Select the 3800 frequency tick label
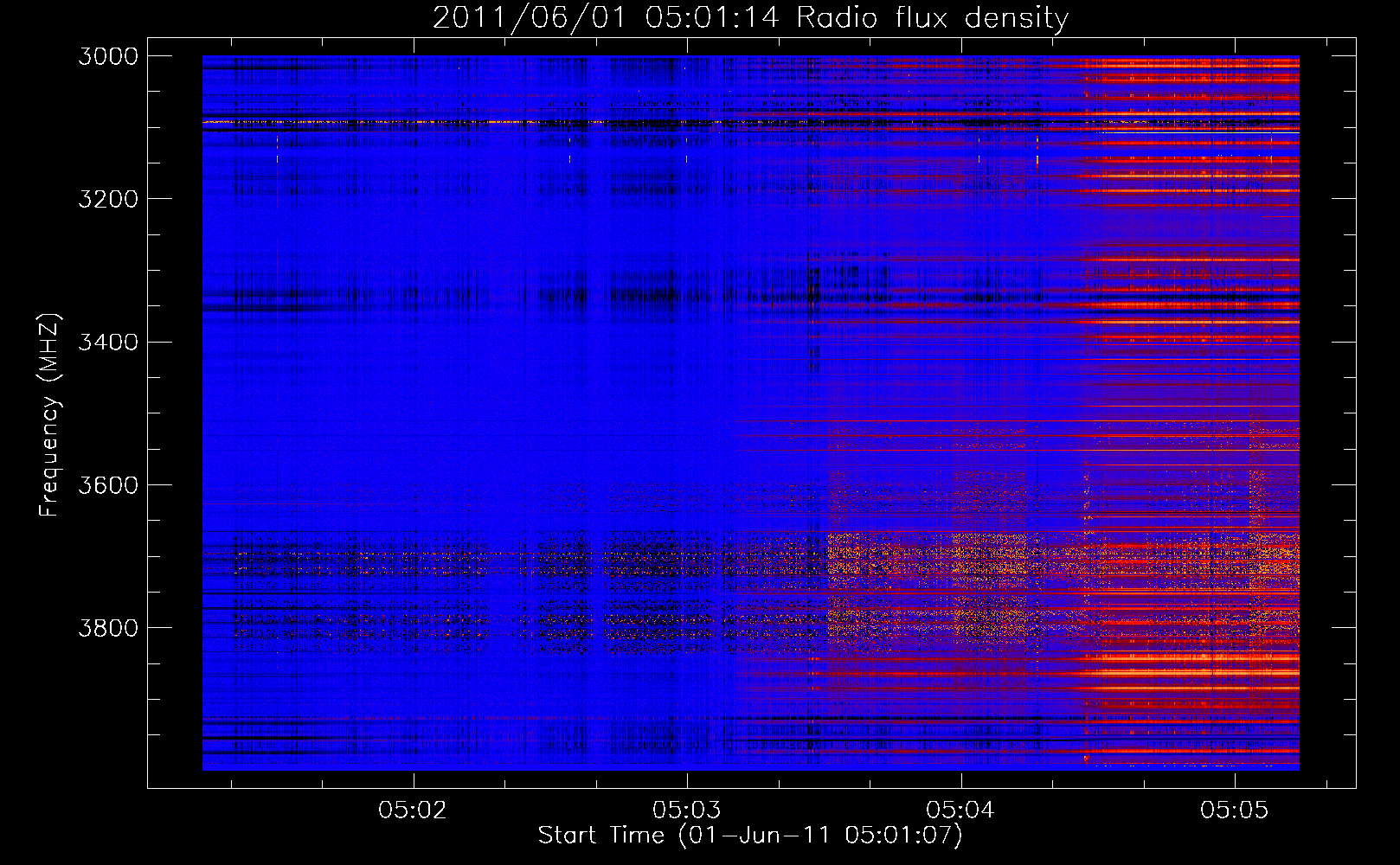 click(108, 627)
